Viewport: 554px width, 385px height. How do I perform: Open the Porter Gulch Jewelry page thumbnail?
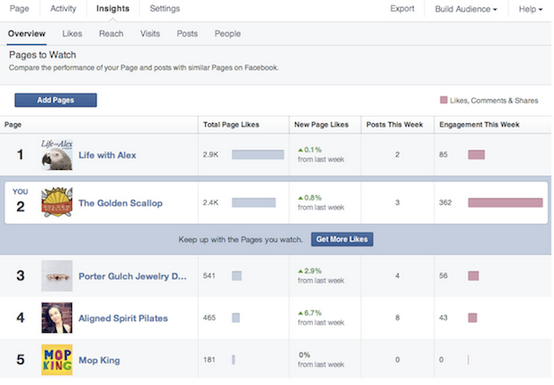point(57,276)
